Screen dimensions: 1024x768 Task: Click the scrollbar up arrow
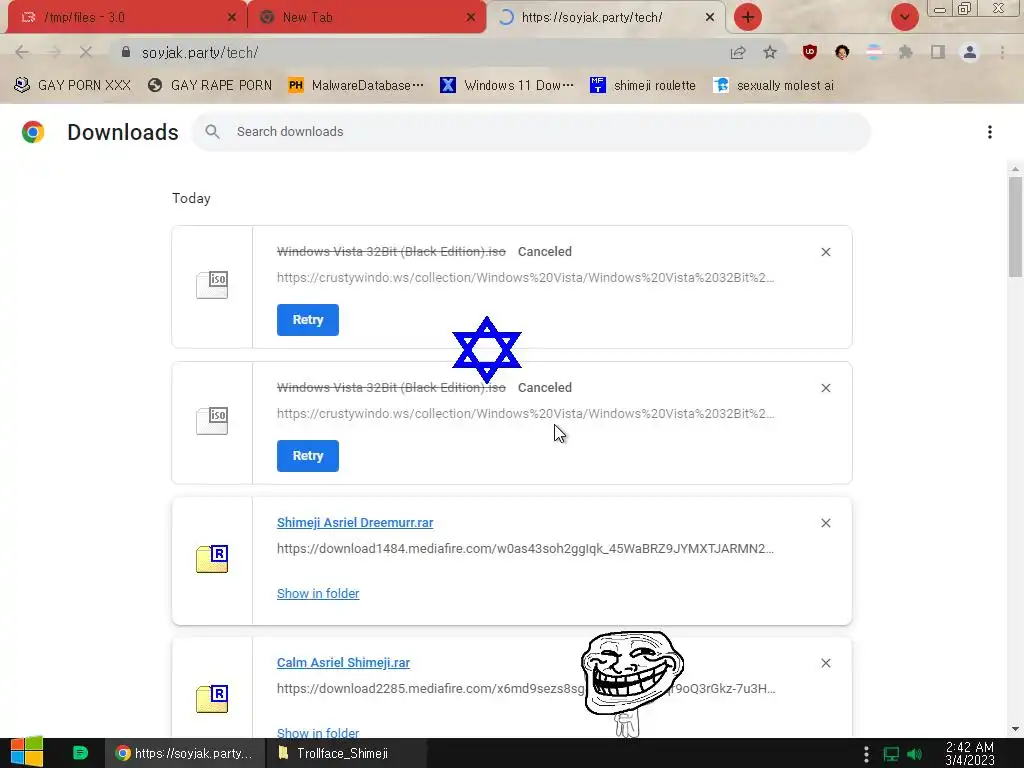click(x=1016, y=169)
